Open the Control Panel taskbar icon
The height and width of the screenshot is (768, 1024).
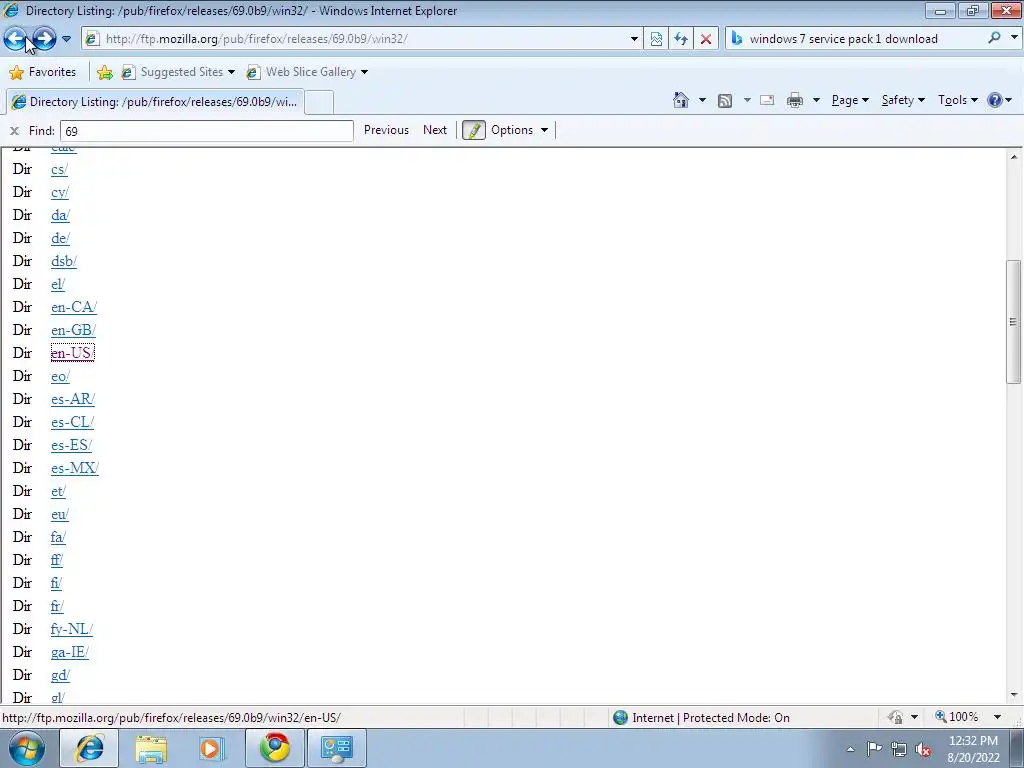pyautogui.click(x=336, y=748)
